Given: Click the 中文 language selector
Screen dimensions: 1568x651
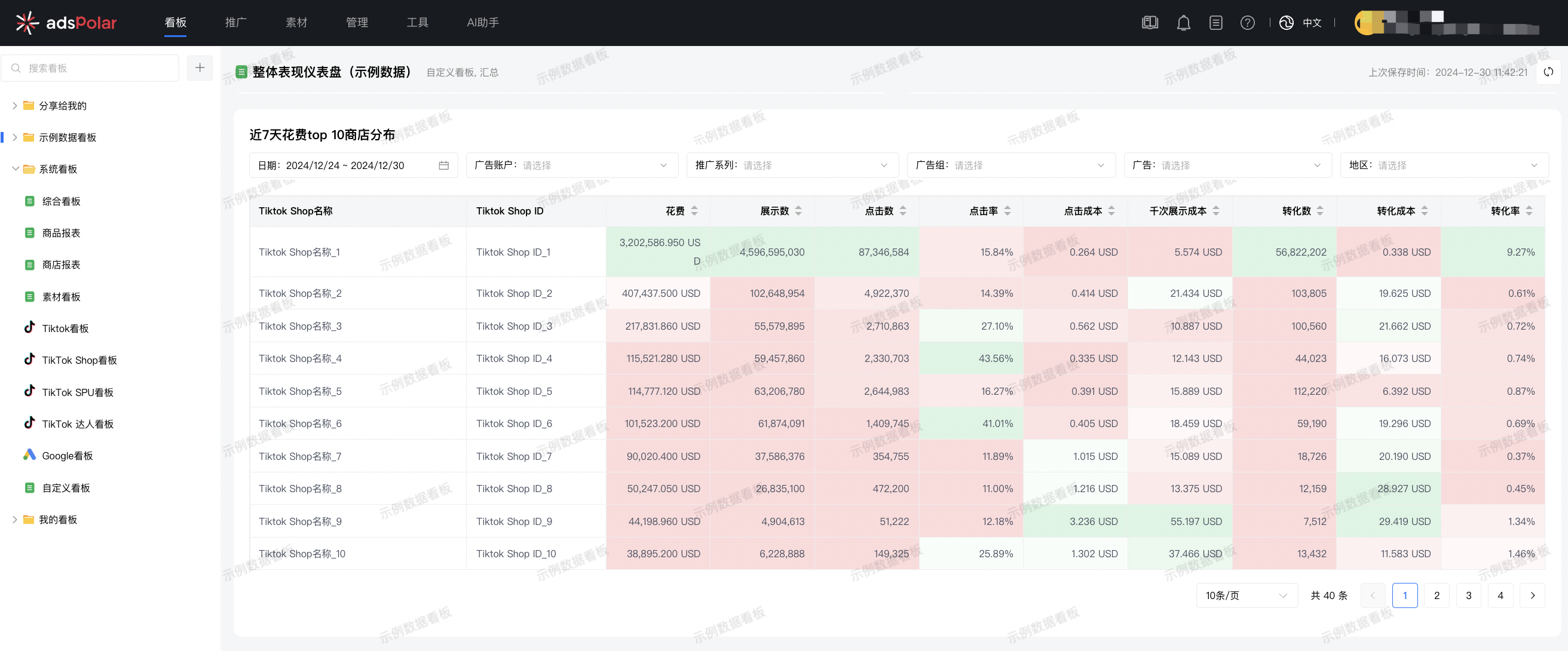Looking at the screenshot, I should tap(1312, 23).
